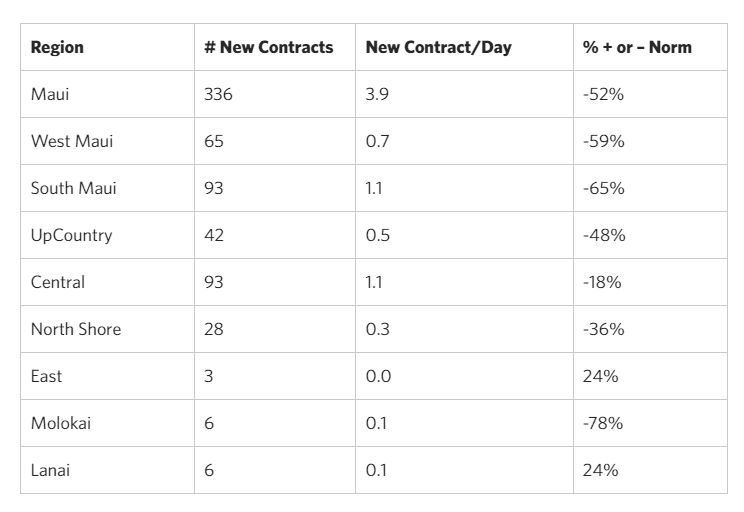
Task: Select the Molokai row label
Action: [60, 423]
